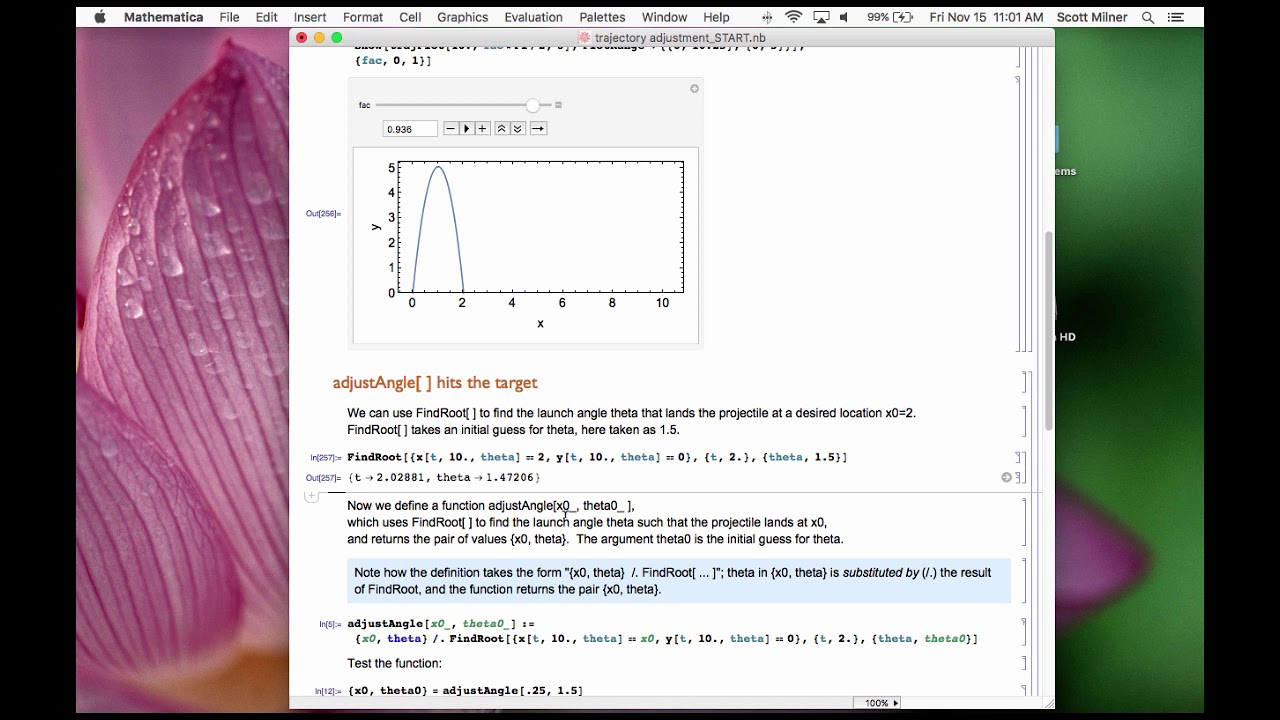Click the text "Test the function:"
This screenshot has height=720, width=1280.
[394, 663]
